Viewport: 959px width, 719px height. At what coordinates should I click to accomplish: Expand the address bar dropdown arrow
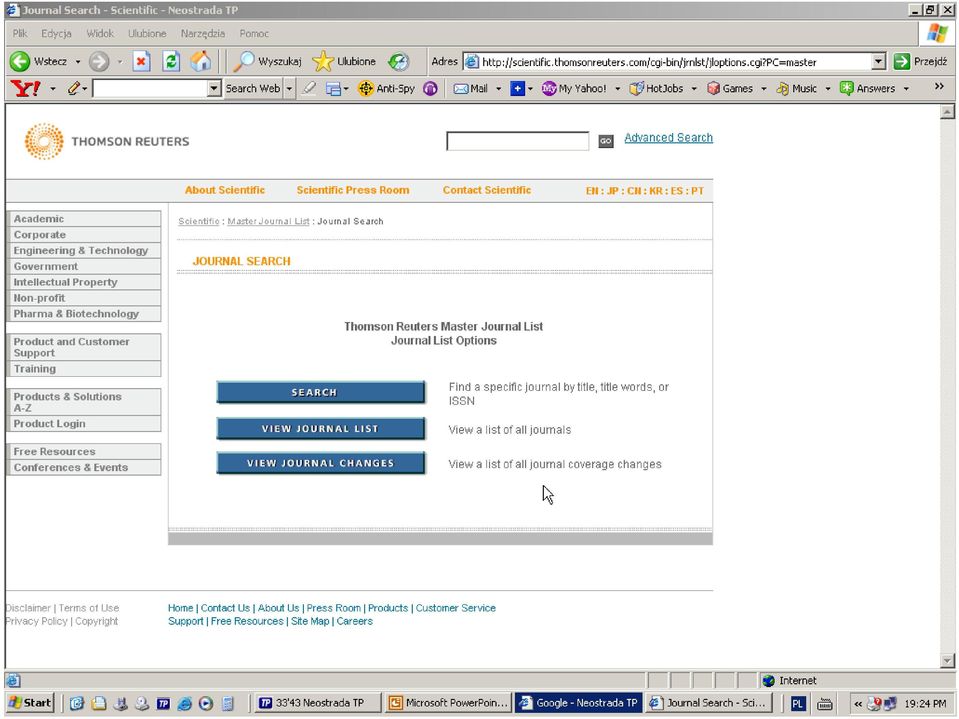879,61
